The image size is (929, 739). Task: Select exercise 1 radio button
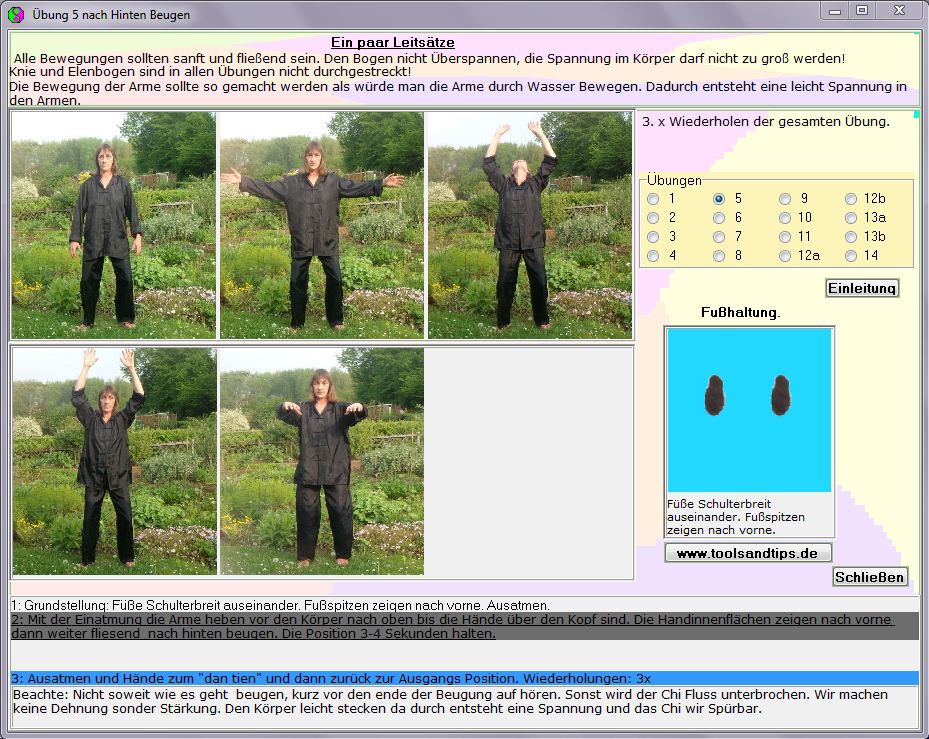coord(653,199)
